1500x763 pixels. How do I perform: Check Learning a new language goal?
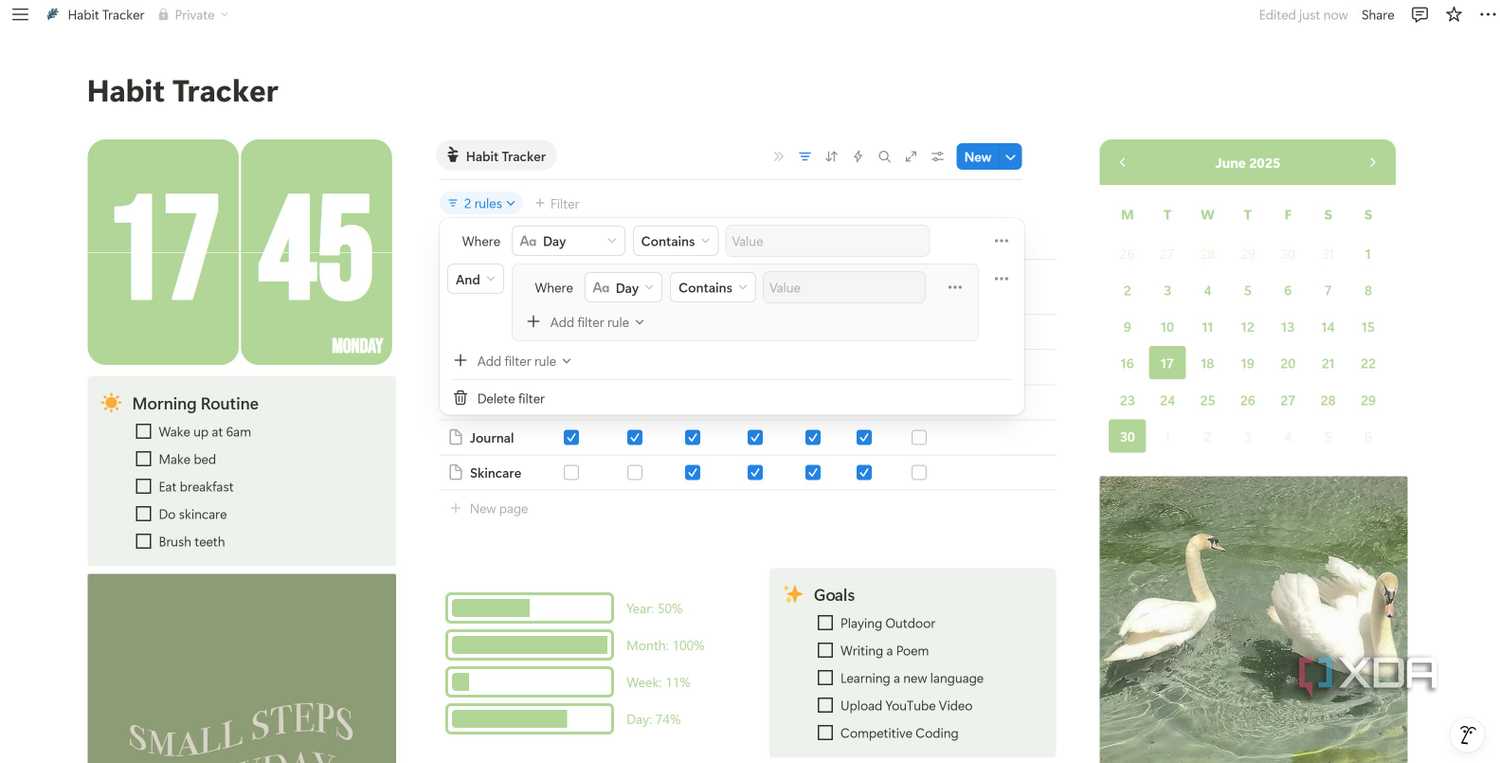[825, 677]
